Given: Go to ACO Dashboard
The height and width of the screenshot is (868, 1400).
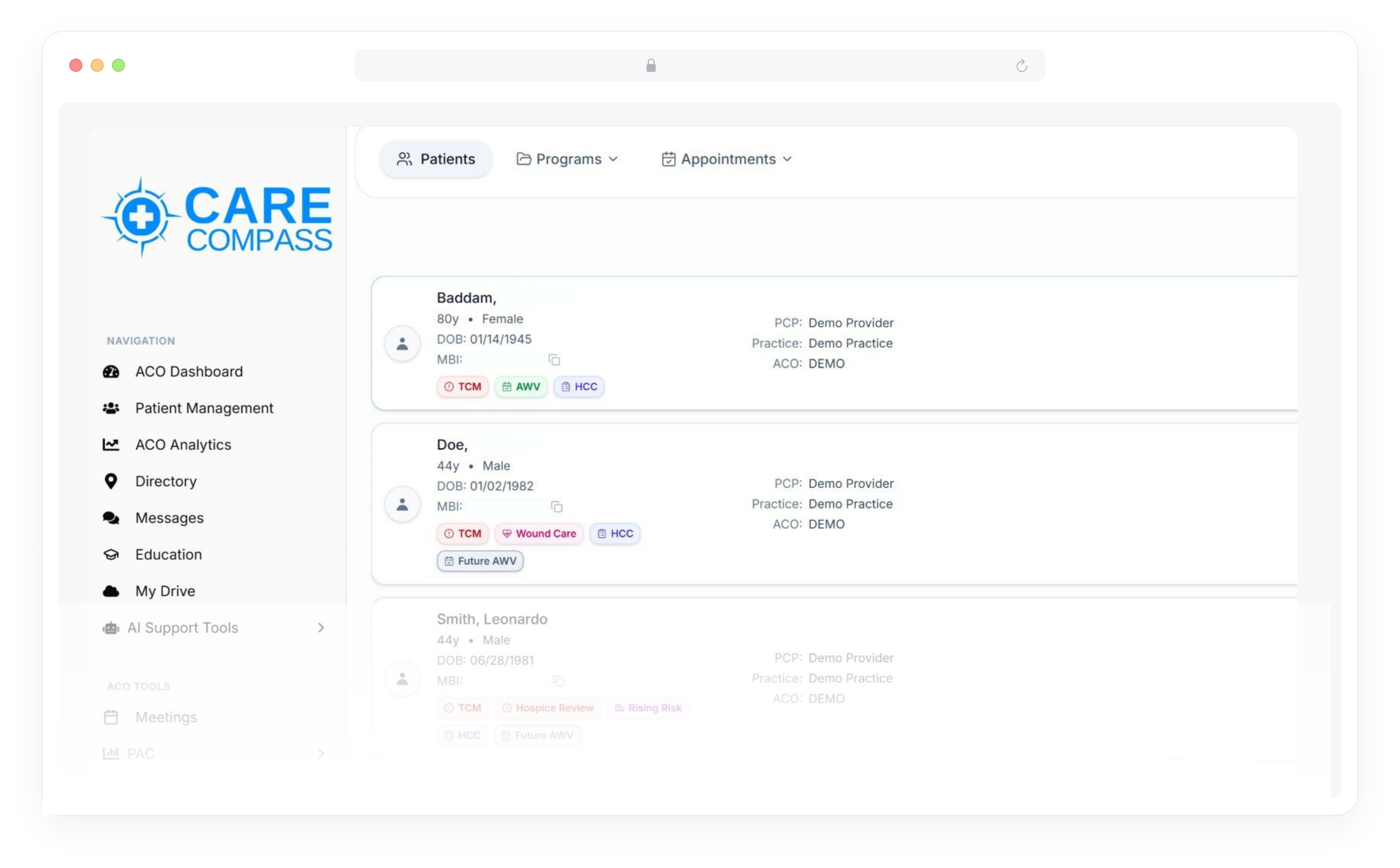Looking at the screenshot, I should pyautogui.click(x=189, y=371).
